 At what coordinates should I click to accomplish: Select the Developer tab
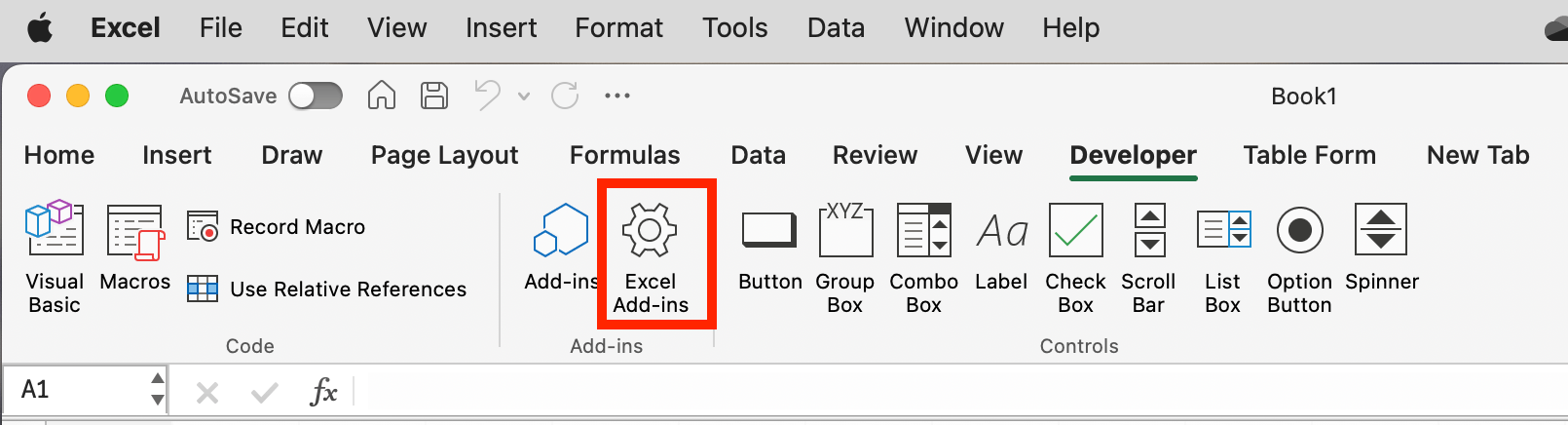click(1134, 155)
